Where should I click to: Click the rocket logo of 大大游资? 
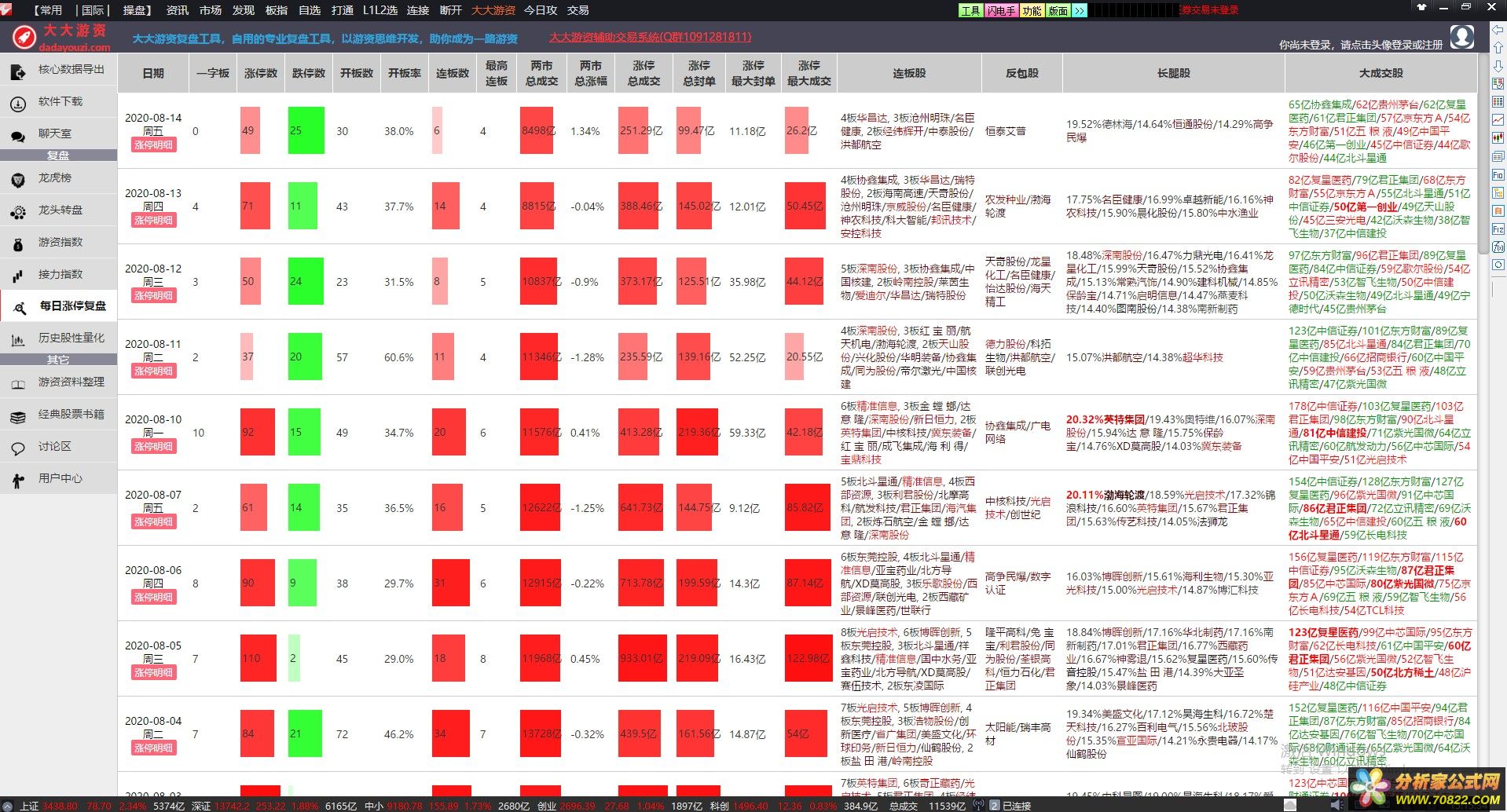point(24,36)
